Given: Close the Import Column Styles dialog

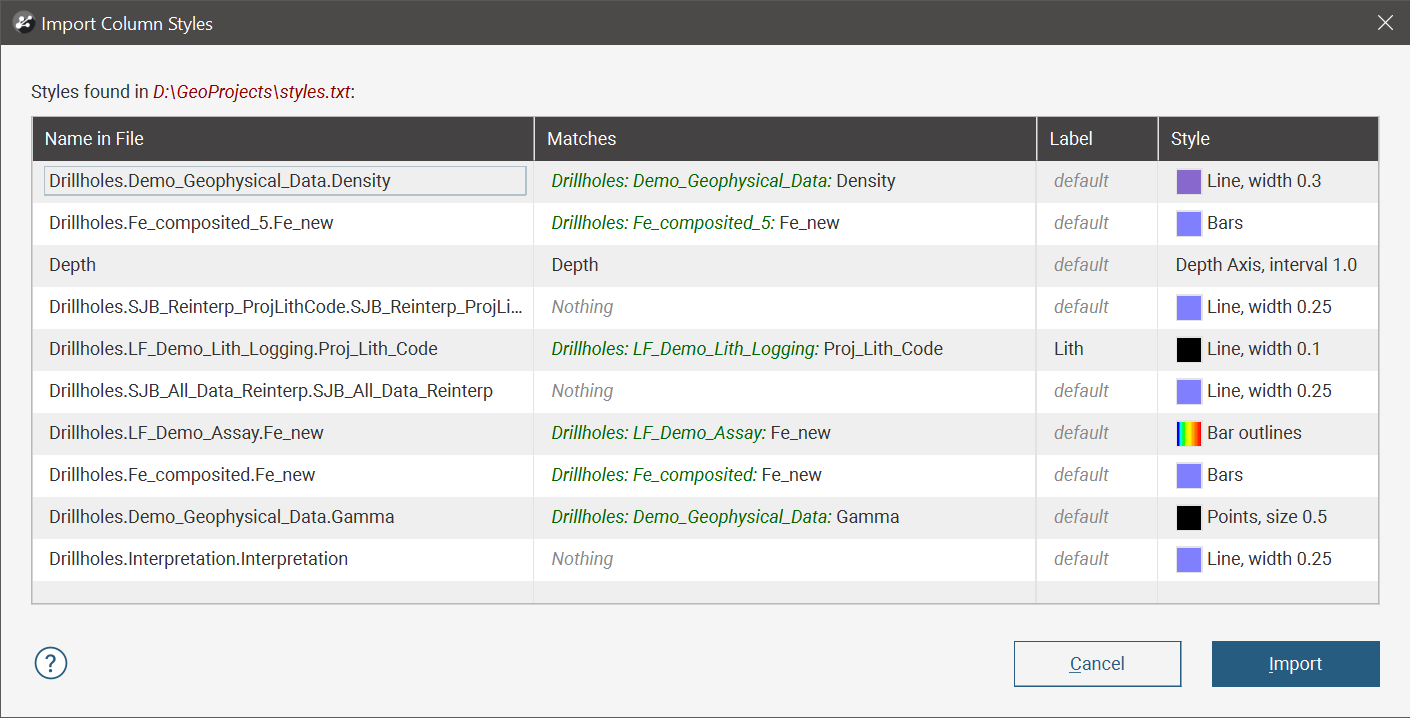Looking at the screenshot, I should coord(1385,23).
